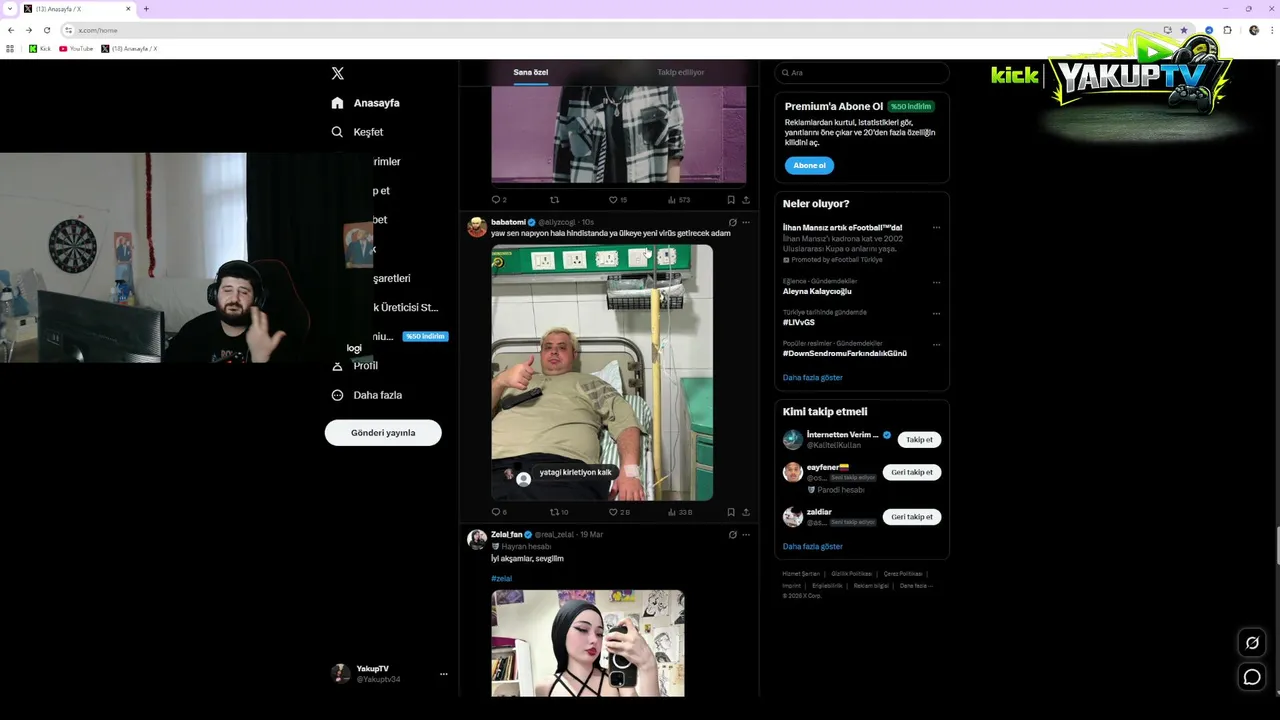Screen dimensions: 1280x720
Task: Follow İnternetten Verim with Takip et
Action: coord(919,440)
